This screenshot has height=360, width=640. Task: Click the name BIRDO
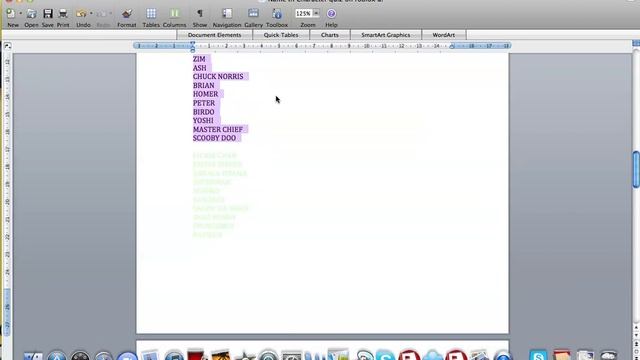tap(204, 112)
